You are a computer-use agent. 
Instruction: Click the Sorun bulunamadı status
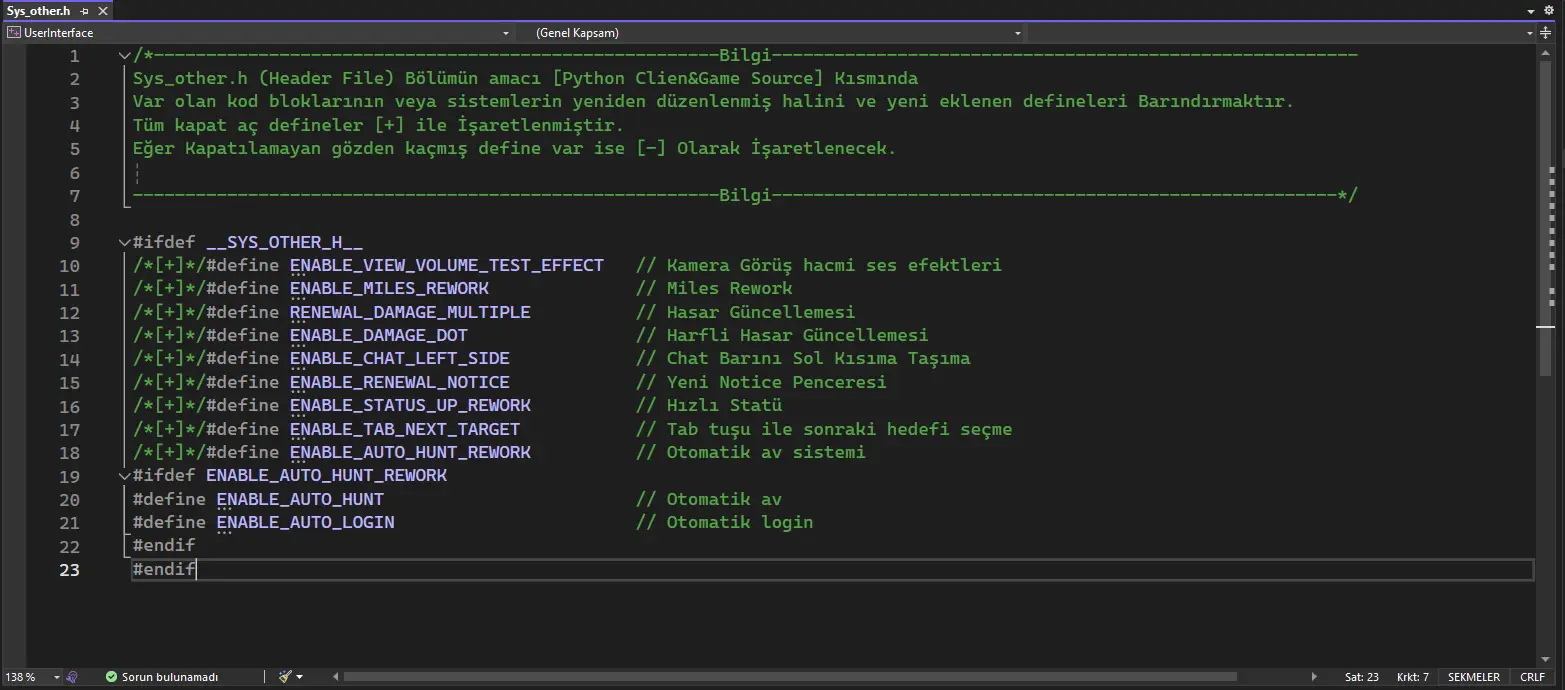coord(162,677)
